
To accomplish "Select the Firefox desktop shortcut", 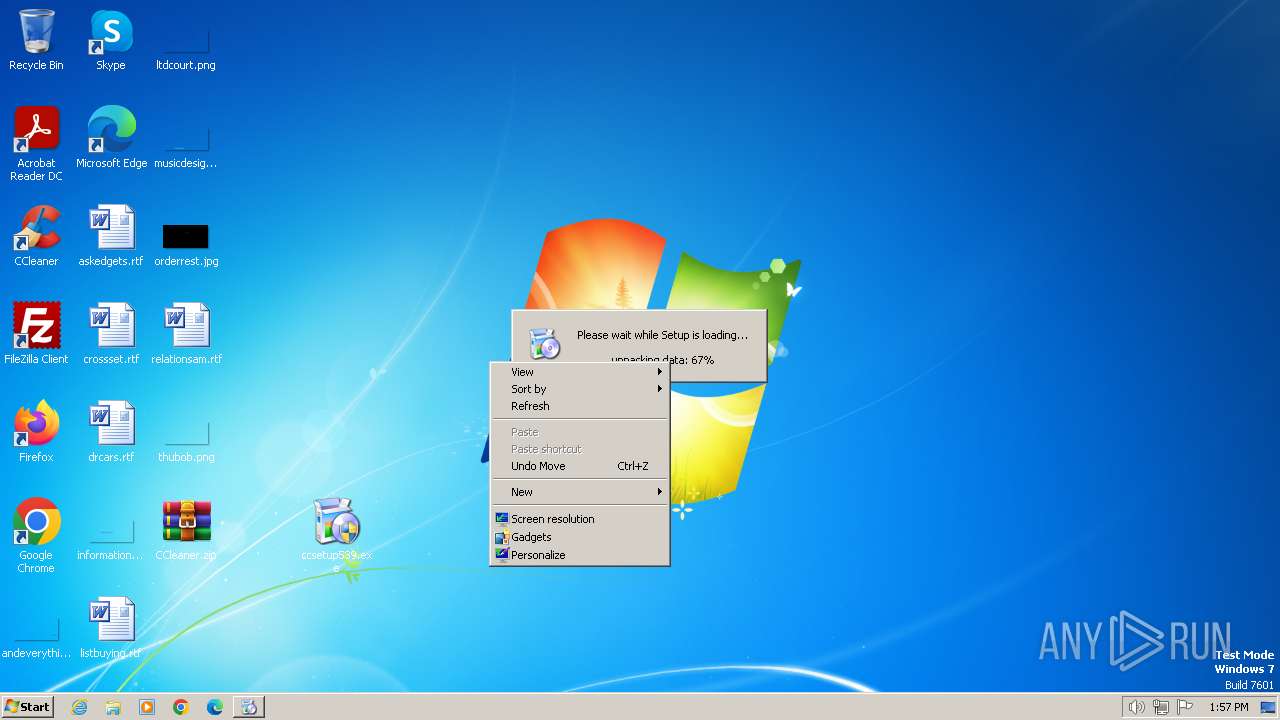I will point(36,432).
